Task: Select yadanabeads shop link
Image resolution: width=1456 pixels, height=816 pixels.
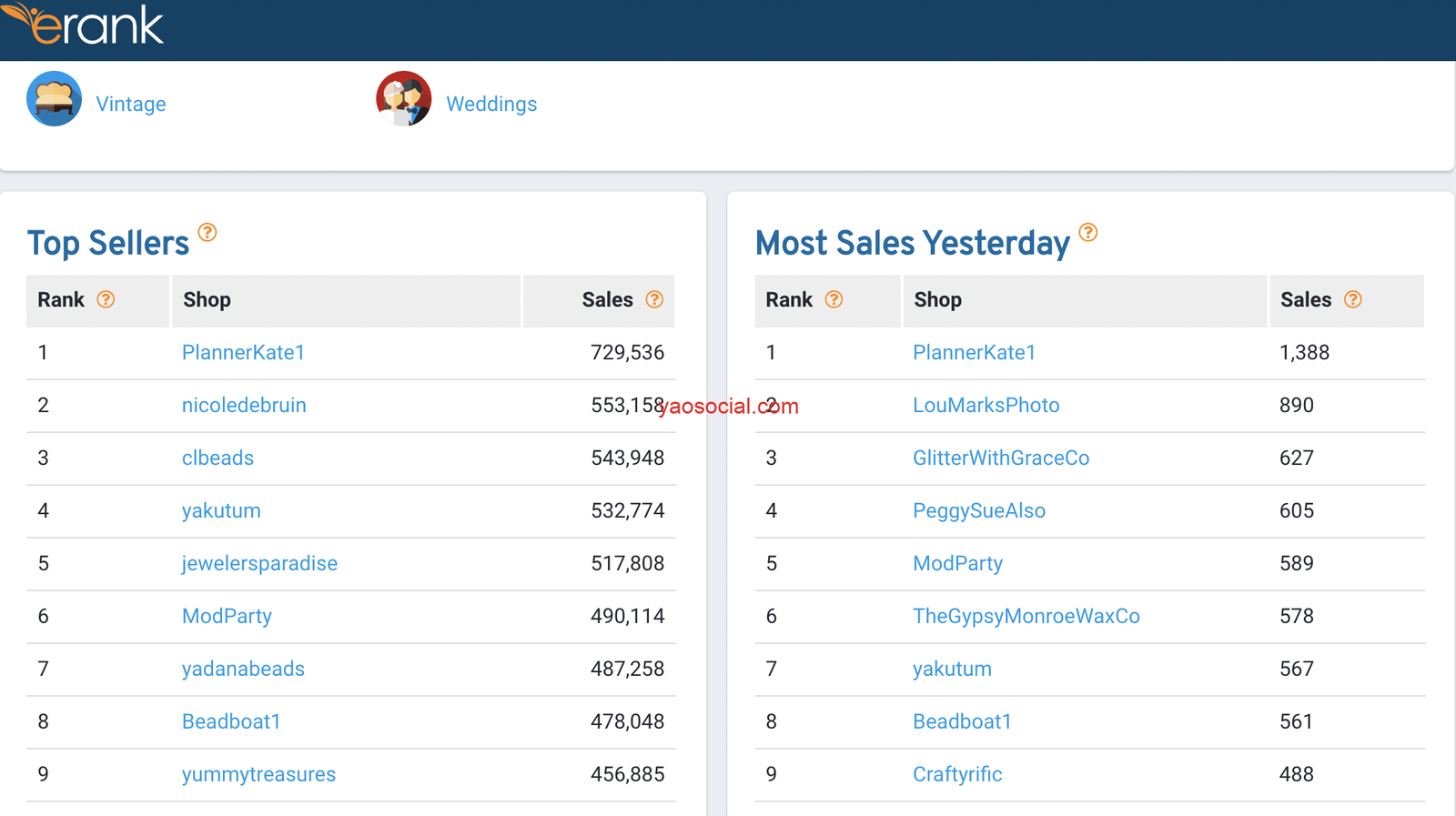Action: (243, 670)
